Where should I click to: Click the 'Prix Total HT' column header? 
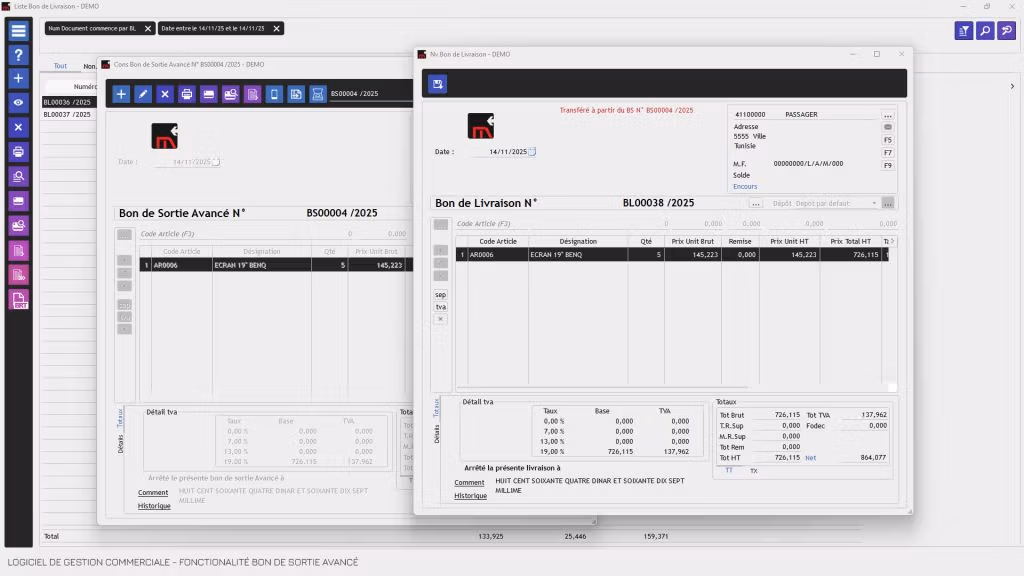point(850,242)
